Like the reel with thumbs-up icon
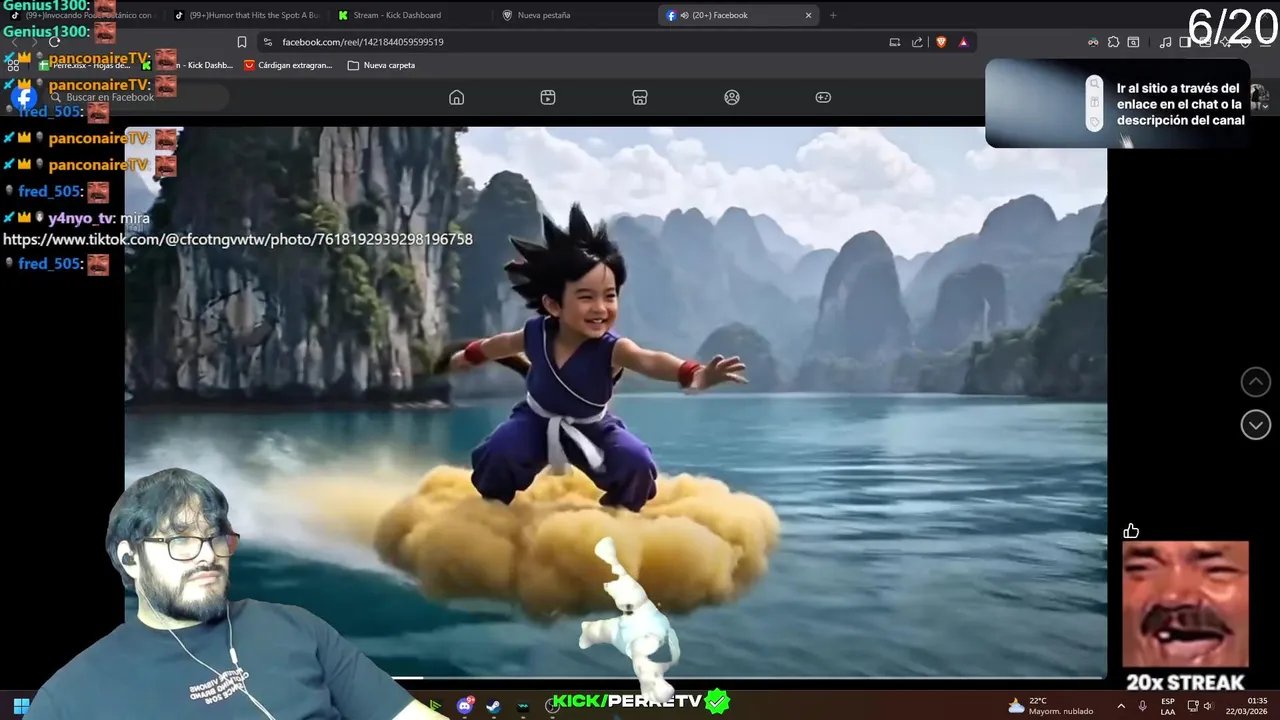Screen dimensions: 1280x720 1131,531
